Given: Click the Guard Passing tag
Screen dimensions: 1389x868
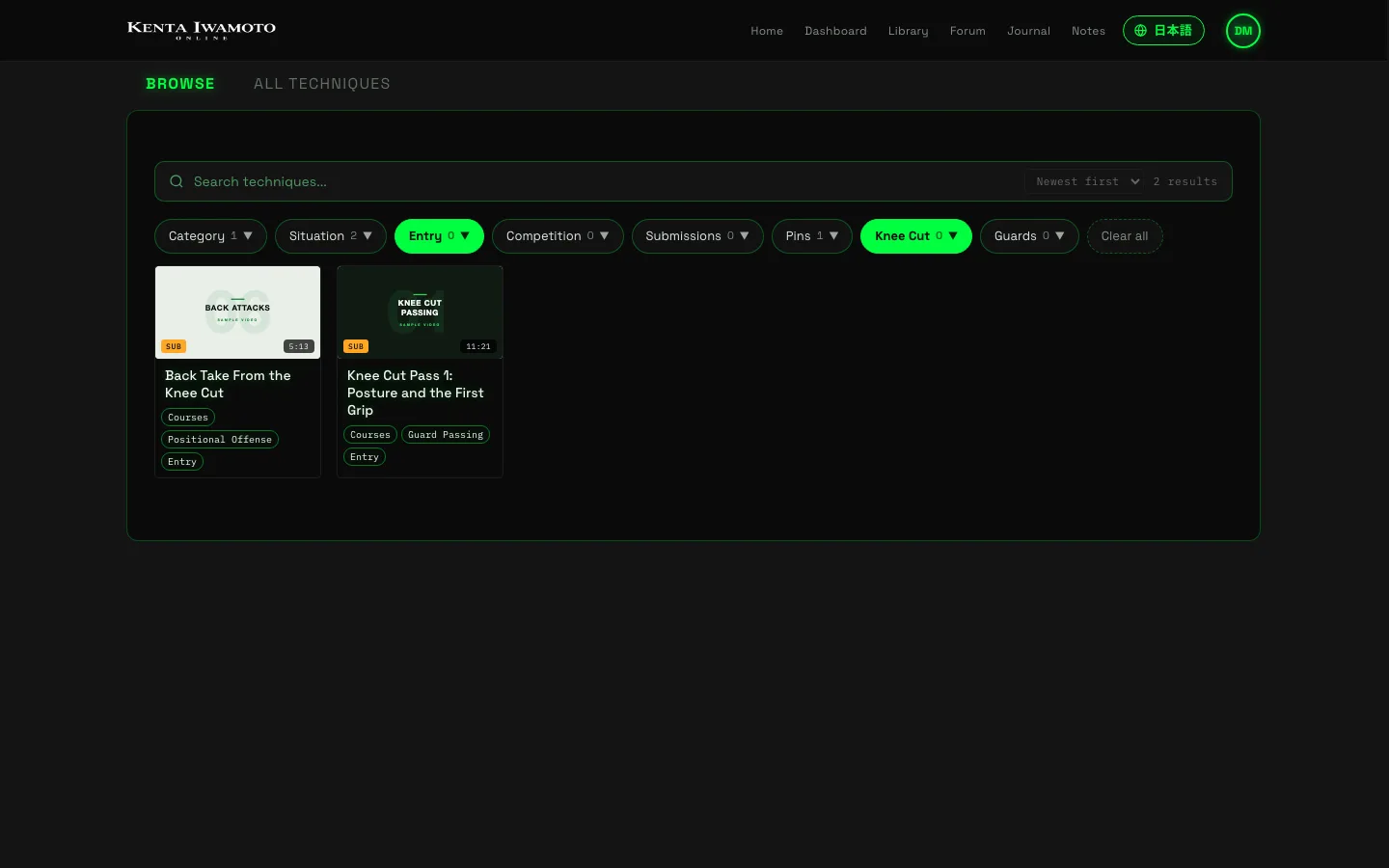Looking at the screenshot, I should pos(446,435).
